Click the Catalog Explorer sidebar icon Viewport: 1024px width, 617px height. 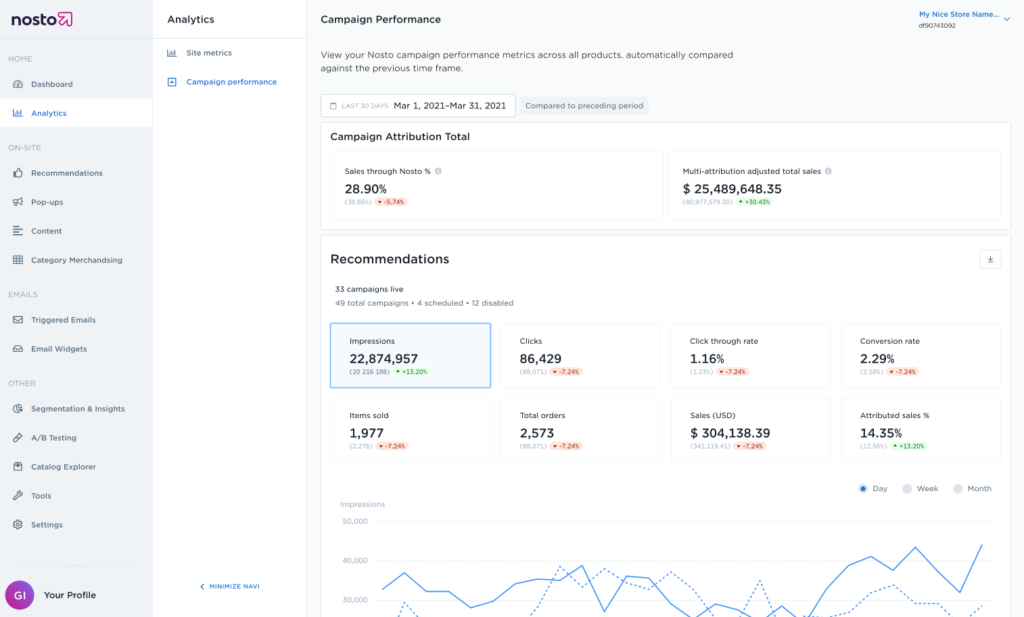point(18,467)
